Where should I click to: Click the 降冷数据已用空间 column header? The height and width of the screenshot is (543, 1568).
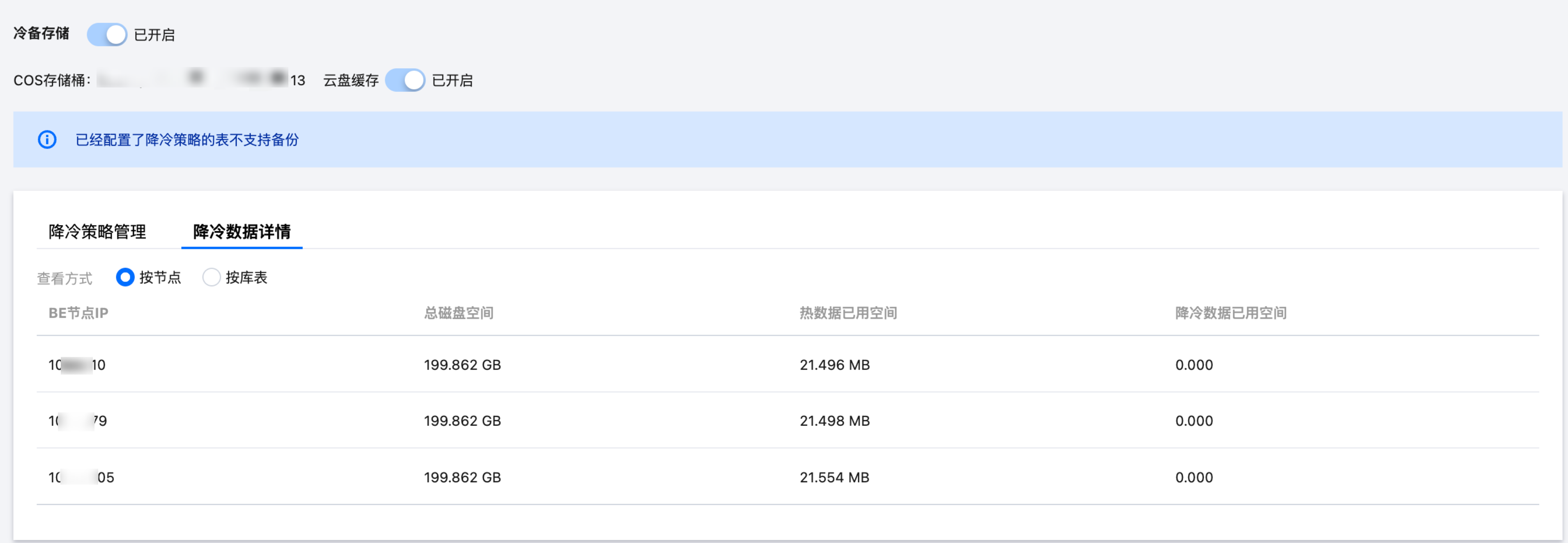(x=1230, y=313)
